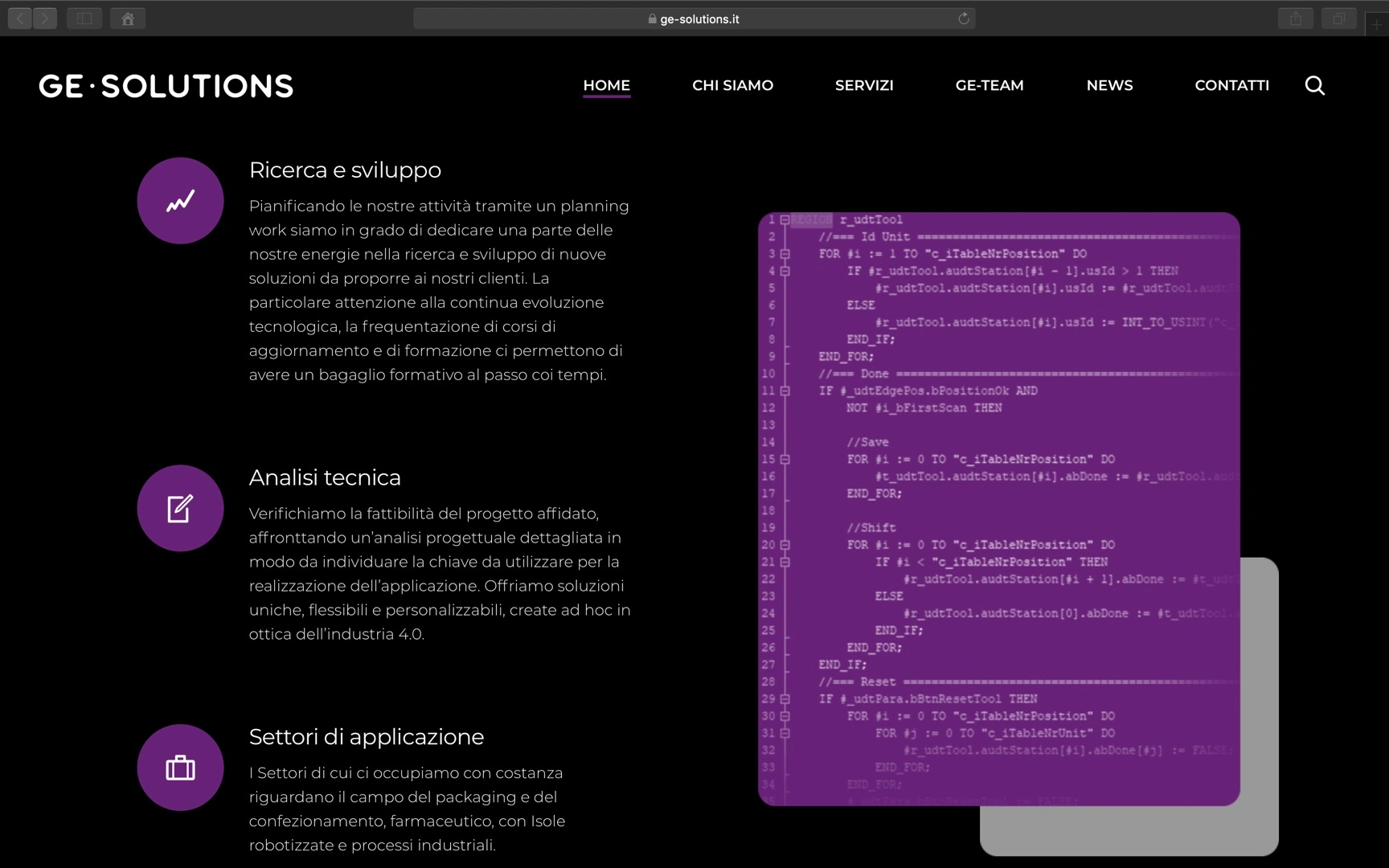The width and height of the screenshot is (1389, 868).
Task: Click the ge-solutions.it address bar
Action: pyautogui.click(x=694, y=18)
